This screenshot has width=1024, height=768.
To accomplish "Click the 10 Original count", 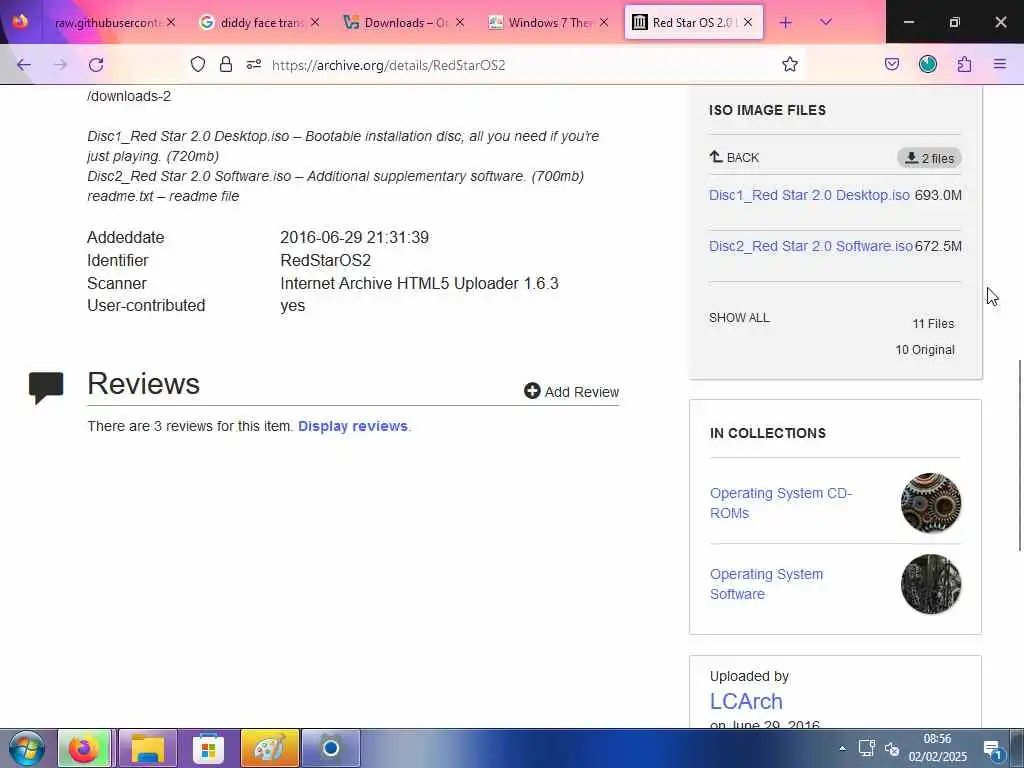I will [x=925, y=350].
